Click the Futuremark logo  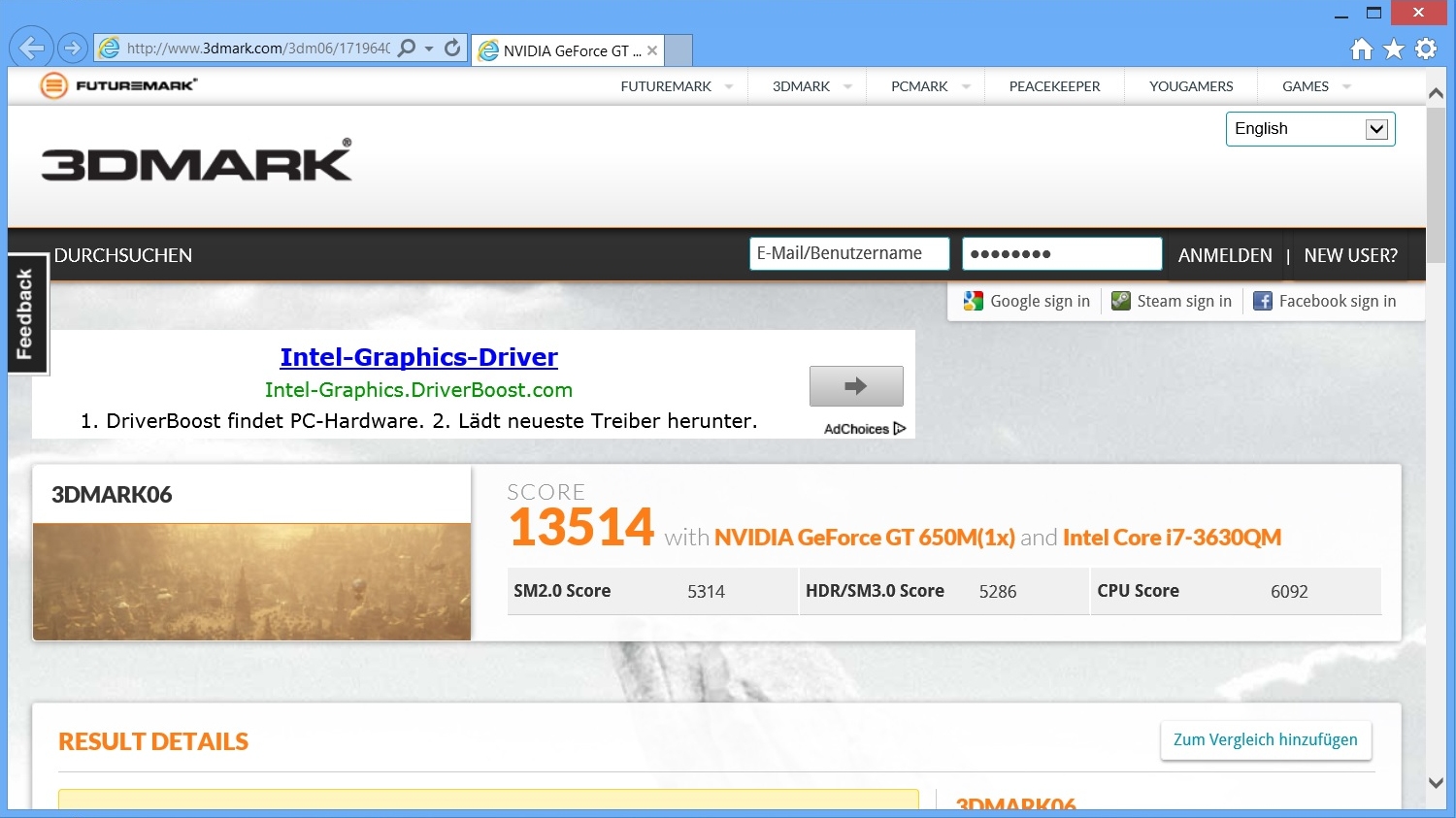(x=118, y=85)
